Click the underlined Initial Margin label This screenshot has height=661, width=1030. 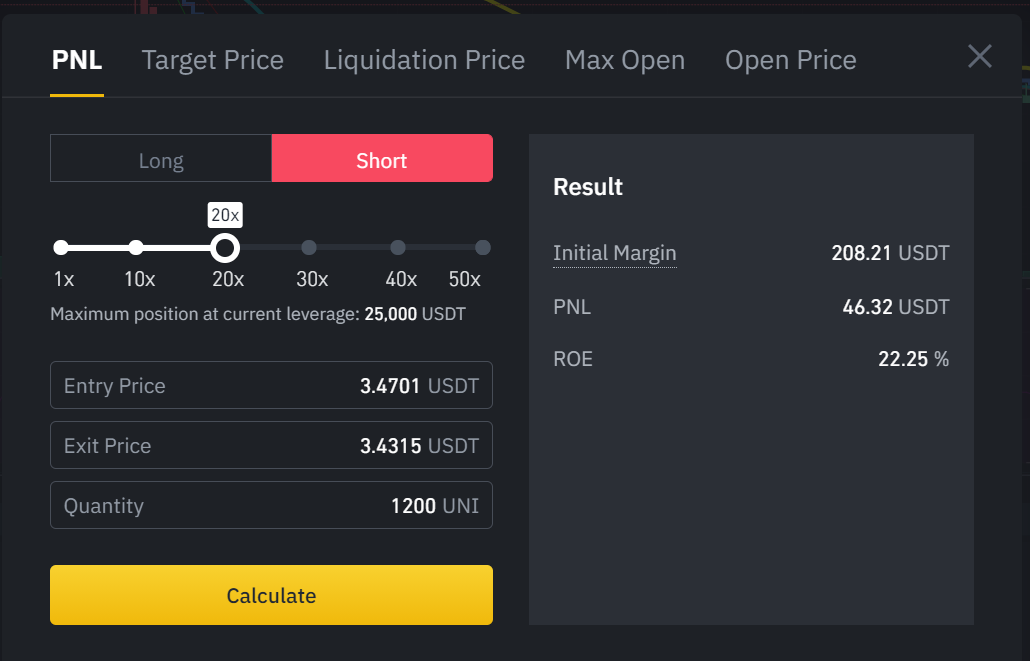pos(614,253)
